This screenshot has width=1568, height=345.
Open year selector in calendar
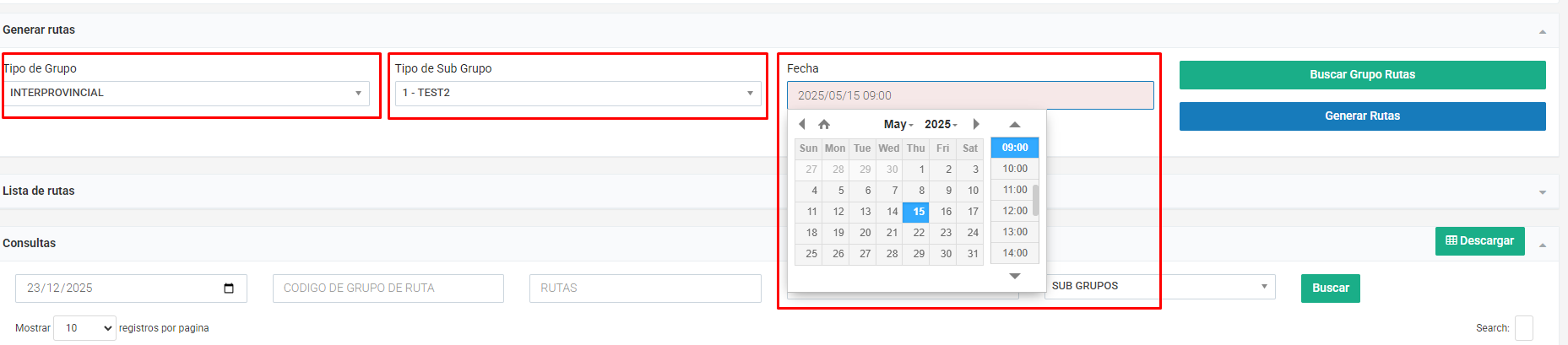pyautogui.click(x=940, y=124)
